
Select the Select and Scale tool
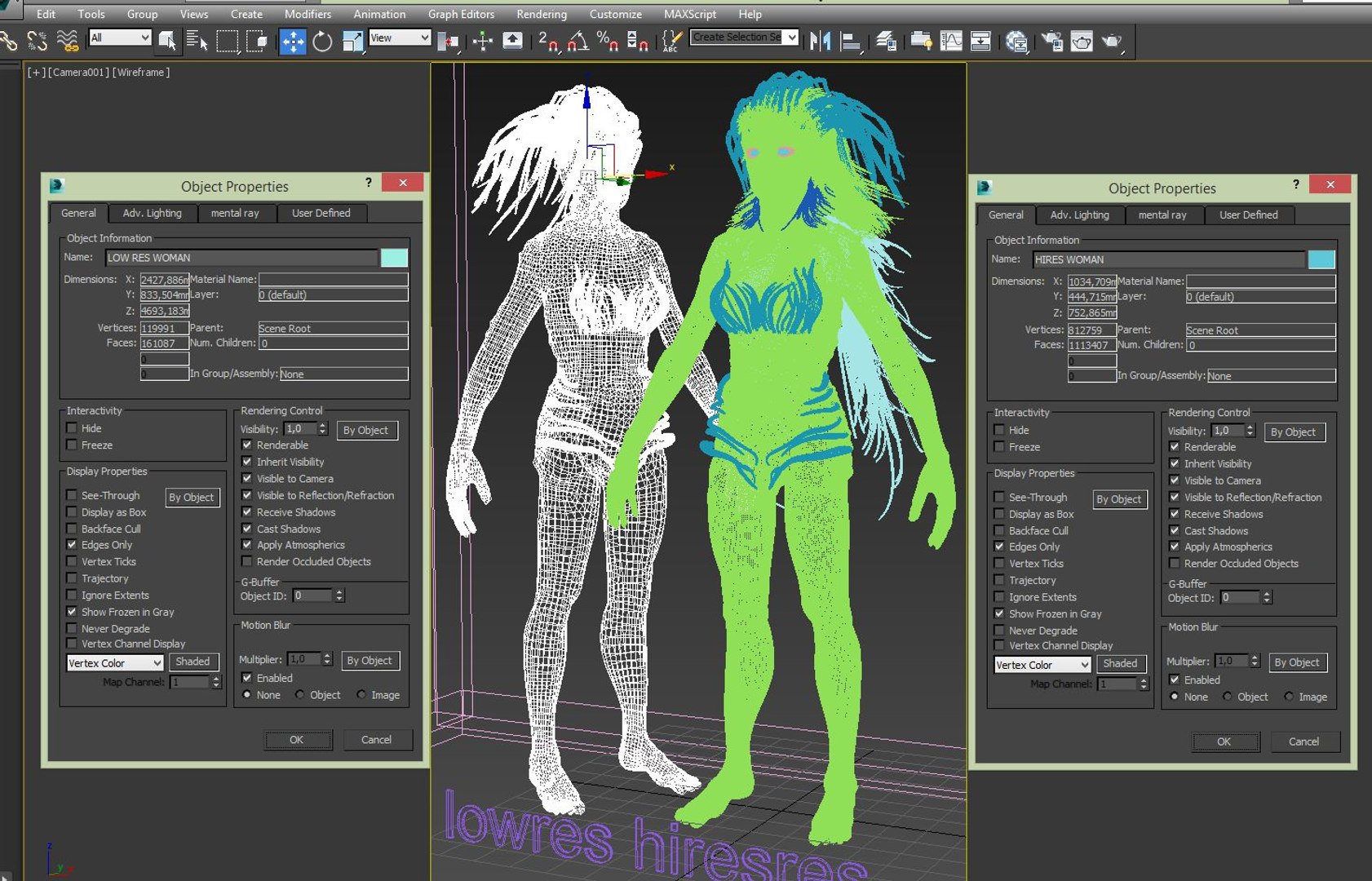coord(352,41)
